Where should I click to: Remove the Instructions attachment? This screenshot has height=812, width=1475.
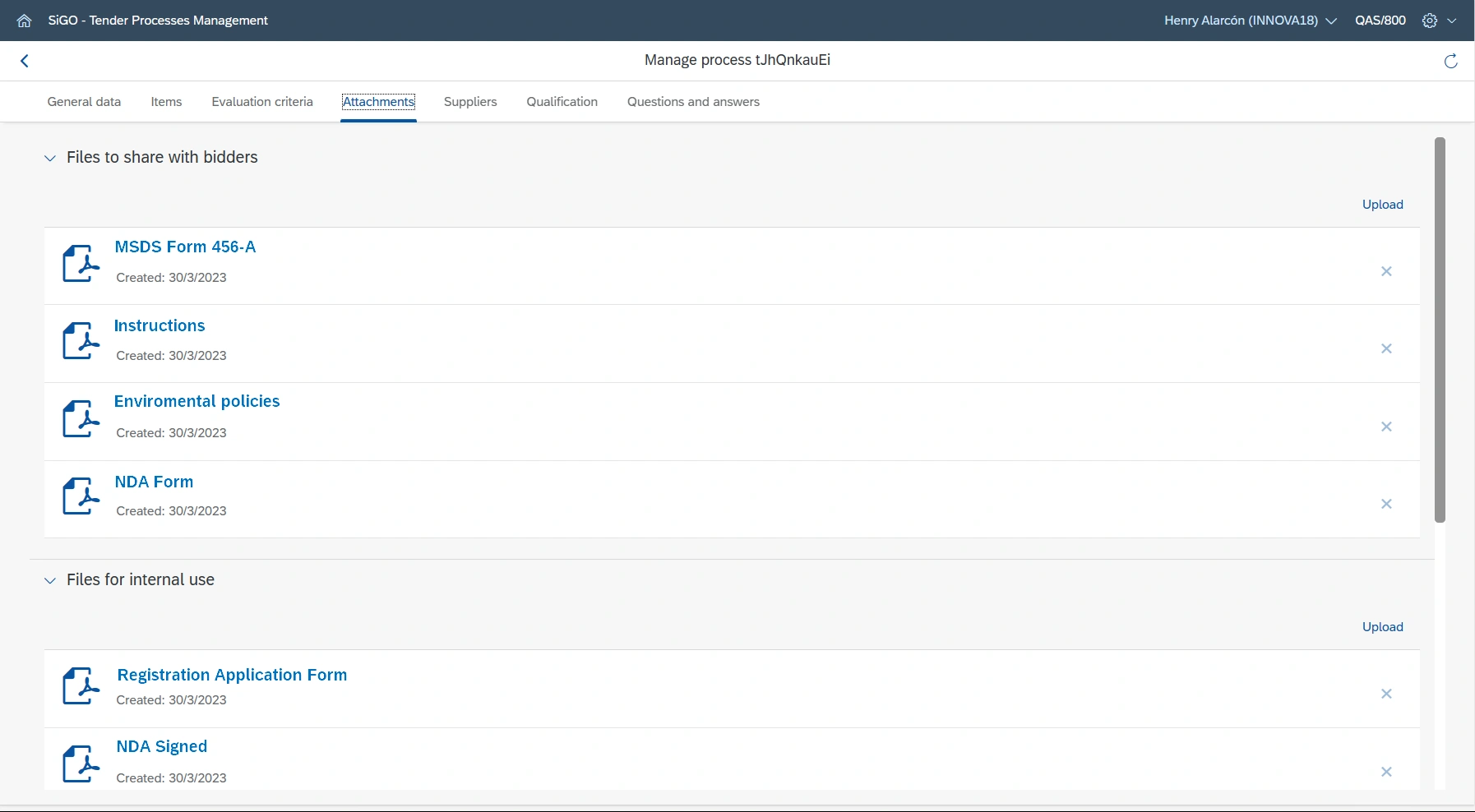click(x=1386, y=348)
